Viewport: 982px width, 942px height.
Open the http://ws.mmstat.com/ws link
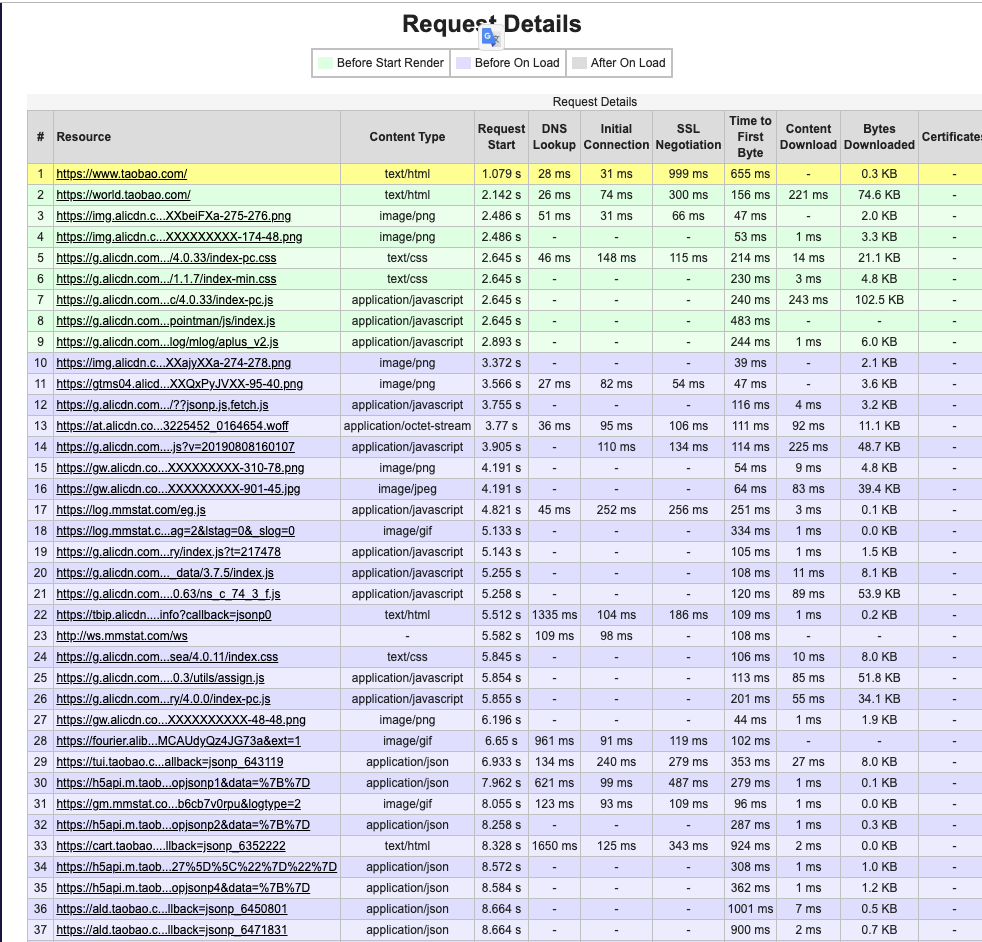[x=122, y=636]
